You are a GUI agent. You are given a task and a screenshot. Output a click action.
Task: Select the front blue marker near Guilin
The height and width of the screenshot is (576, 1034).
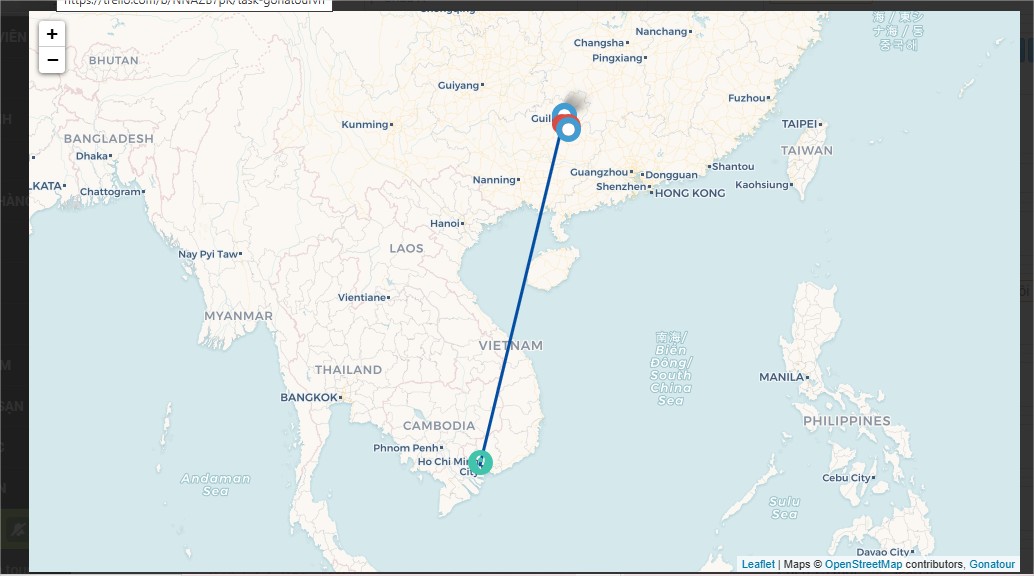tap(568, 129)
